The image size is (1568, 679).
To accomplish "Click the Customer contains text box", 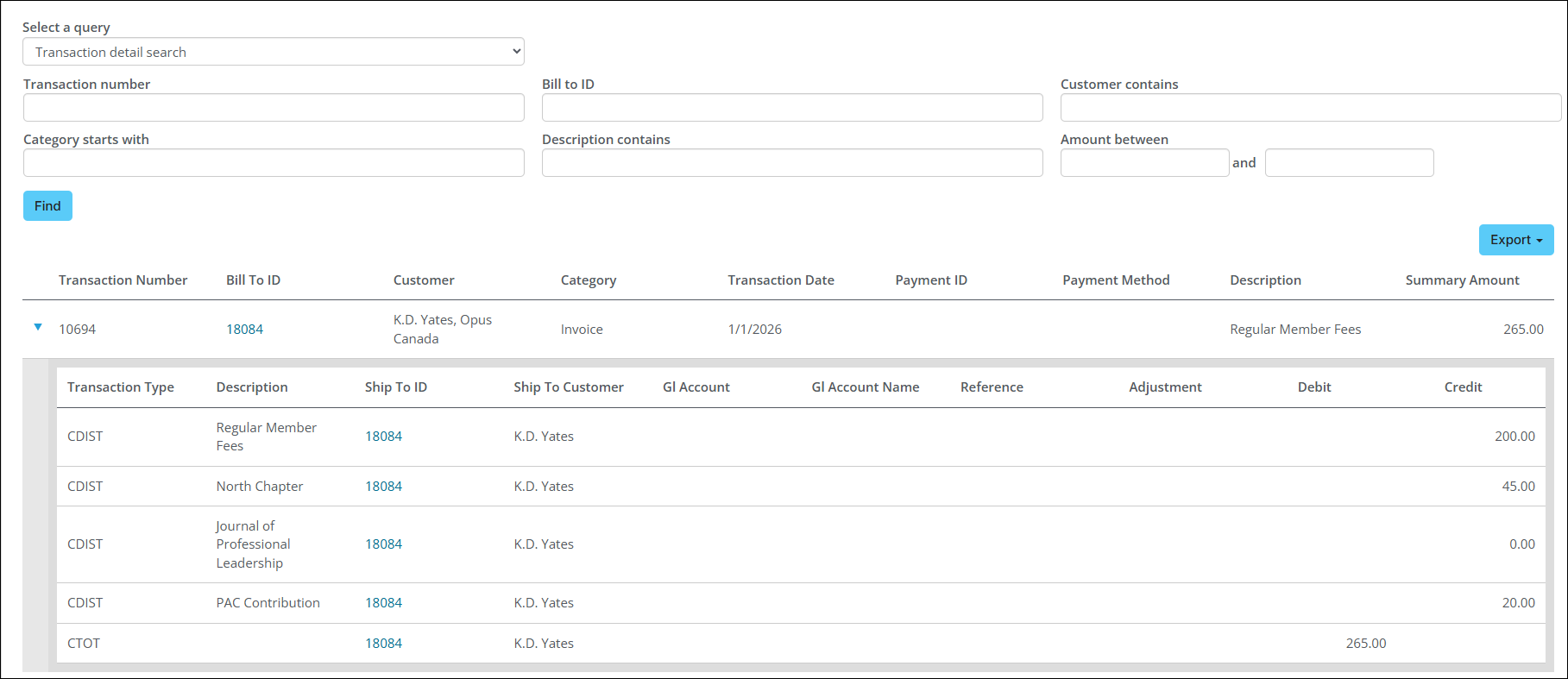I will point(1310,108).
